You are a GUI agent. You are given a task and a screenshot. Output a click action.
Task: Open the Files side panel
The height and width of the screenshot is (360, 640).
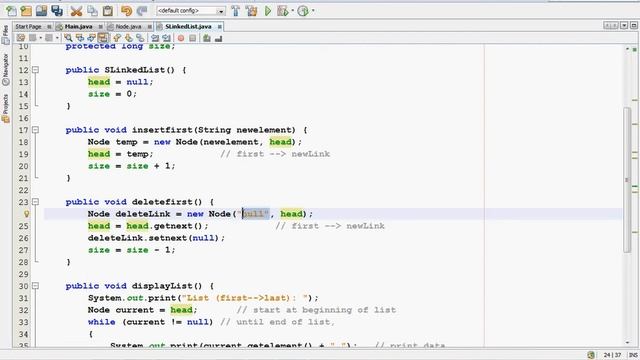[x=5, y=35]
